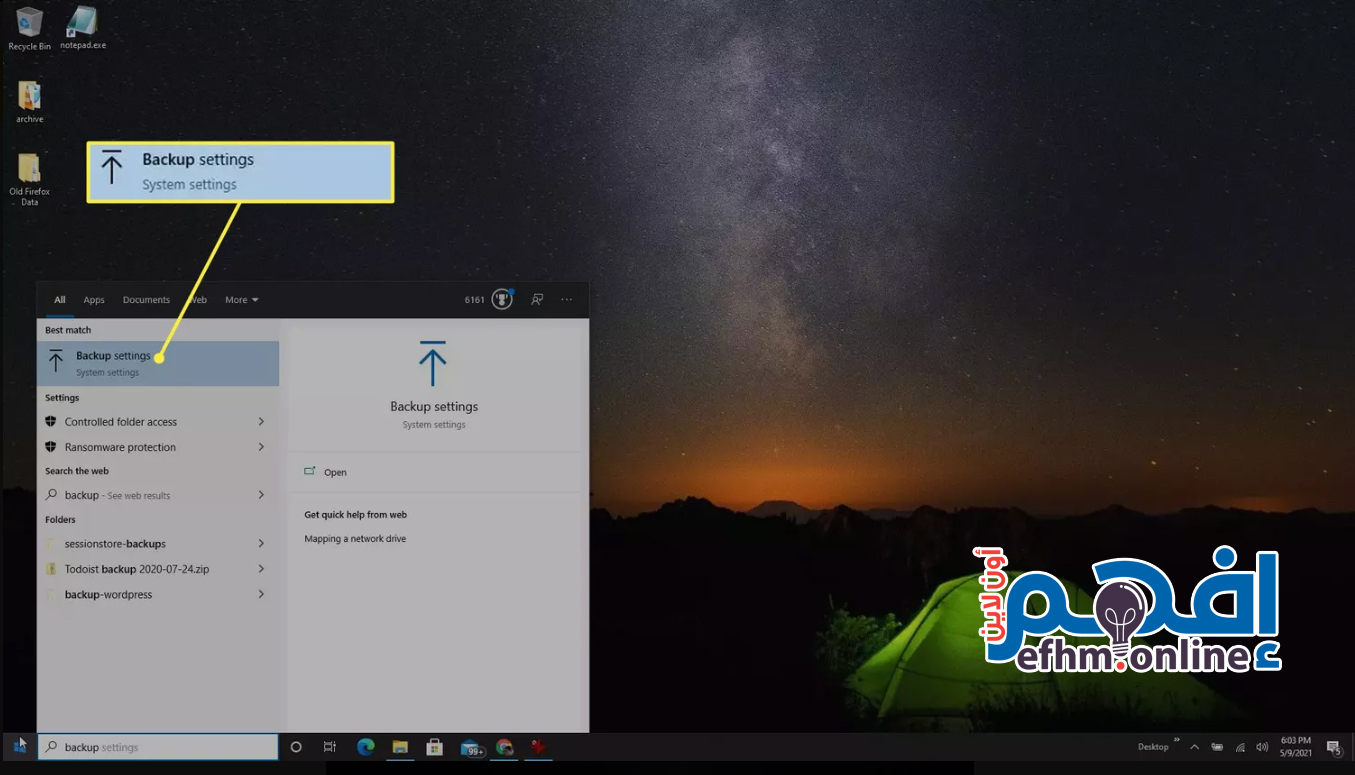Launch Microsoft Edge from taskbar

pos(366,747)
